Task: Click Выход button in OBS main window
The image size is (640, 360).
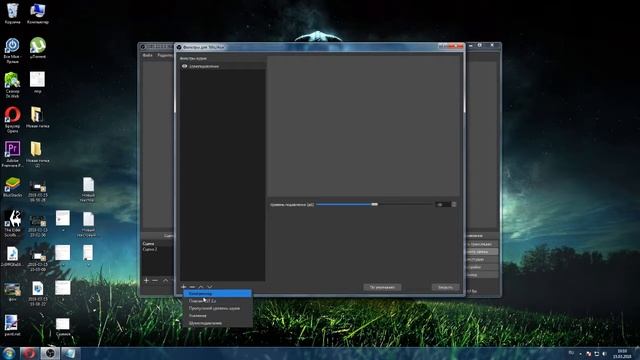Action: pos(481,275)
